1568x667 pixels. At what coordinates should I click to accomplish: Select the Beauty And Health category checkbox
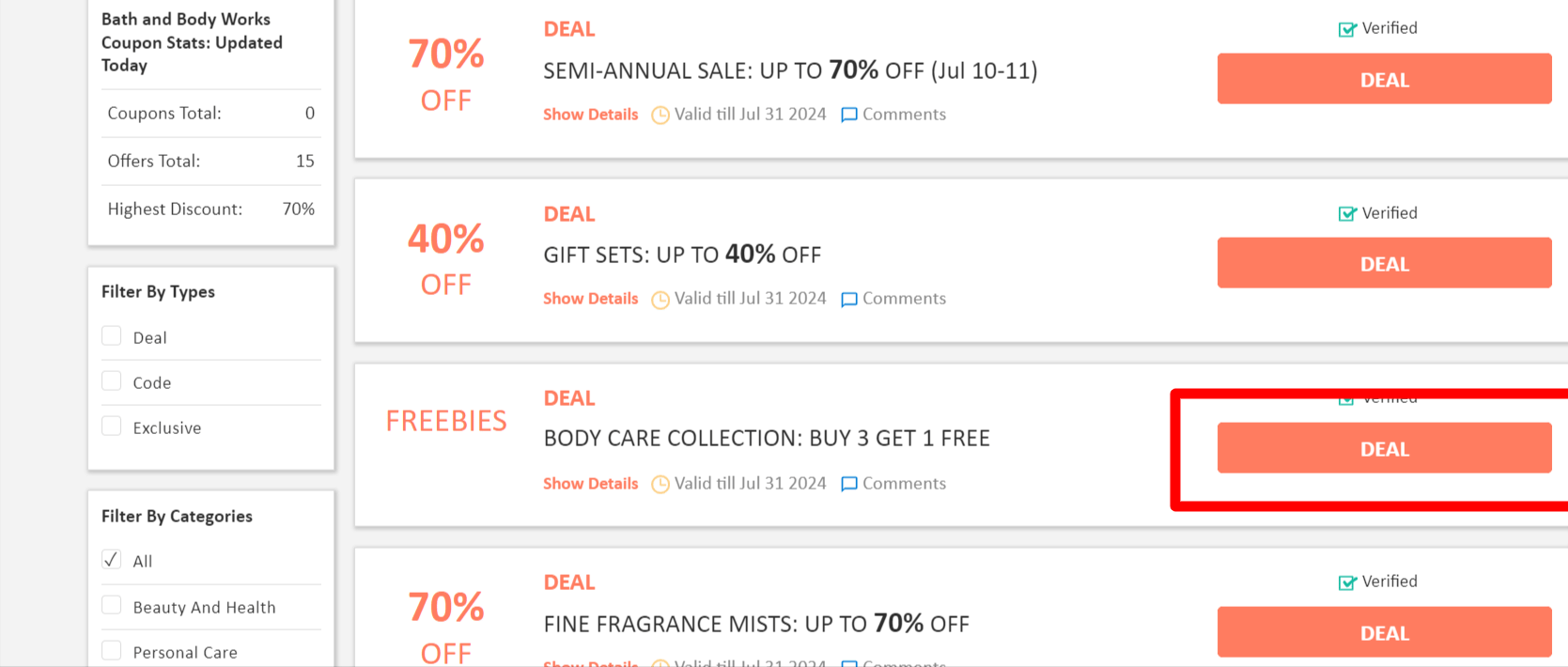coord(112,606)
